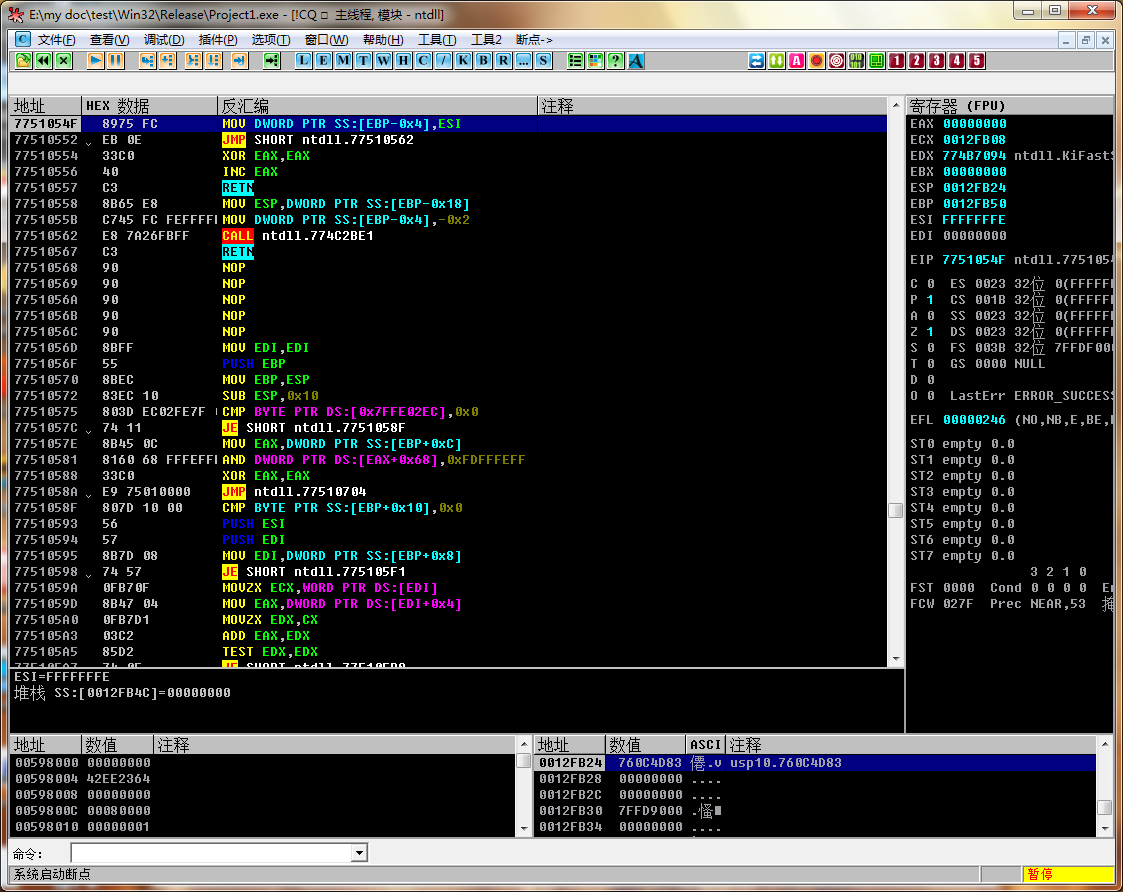Click the red number 5 icon
Viewport: 1123px width, 892px height.
point(977,61)
